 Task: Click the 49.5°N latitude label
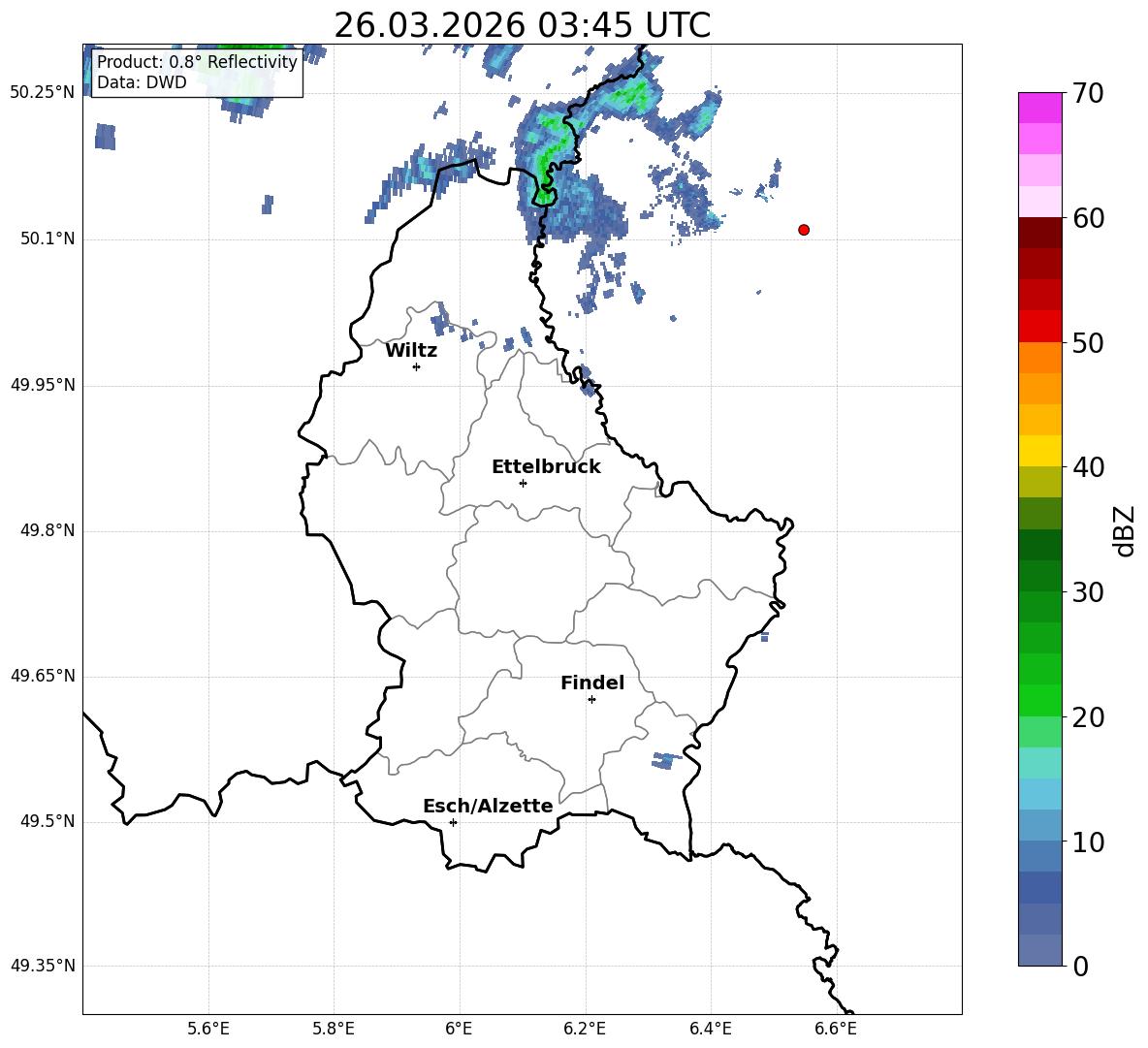pos(48,822)
